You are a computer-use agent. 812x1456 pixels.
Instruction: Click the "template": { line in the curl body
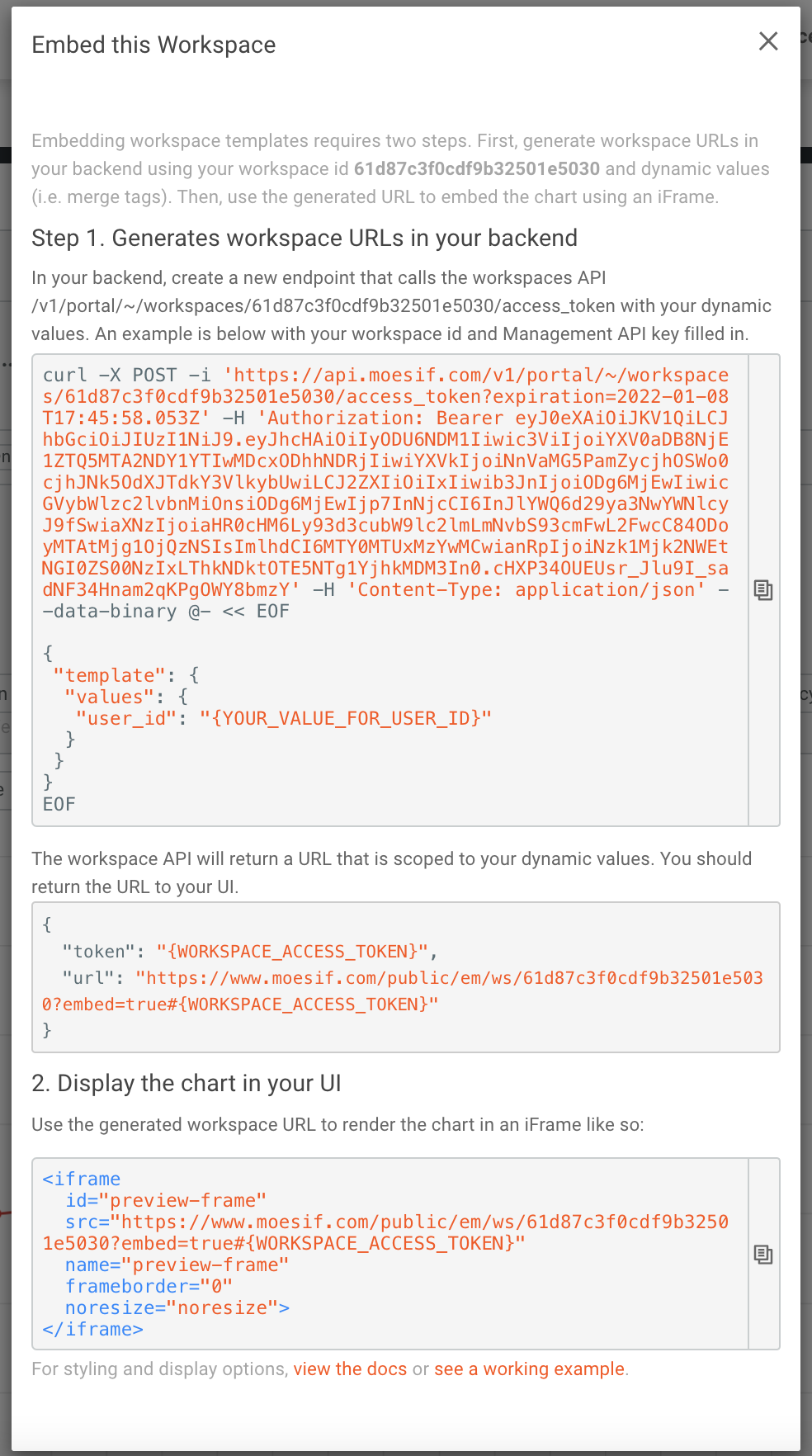tap(126, 675)
